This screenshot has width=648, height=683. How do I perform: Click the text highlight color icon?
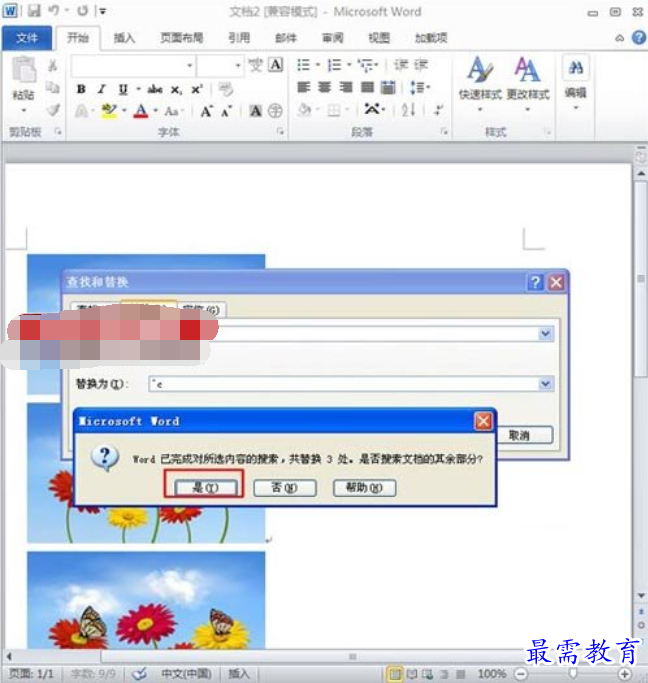(x=109, y=111)
